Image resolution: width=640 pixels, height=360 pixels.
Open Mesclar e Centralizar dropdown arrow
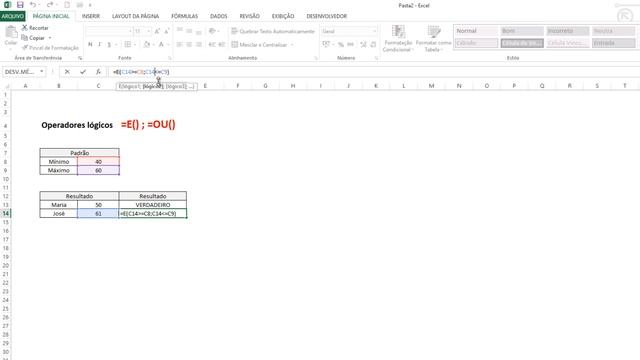[292, 44]
